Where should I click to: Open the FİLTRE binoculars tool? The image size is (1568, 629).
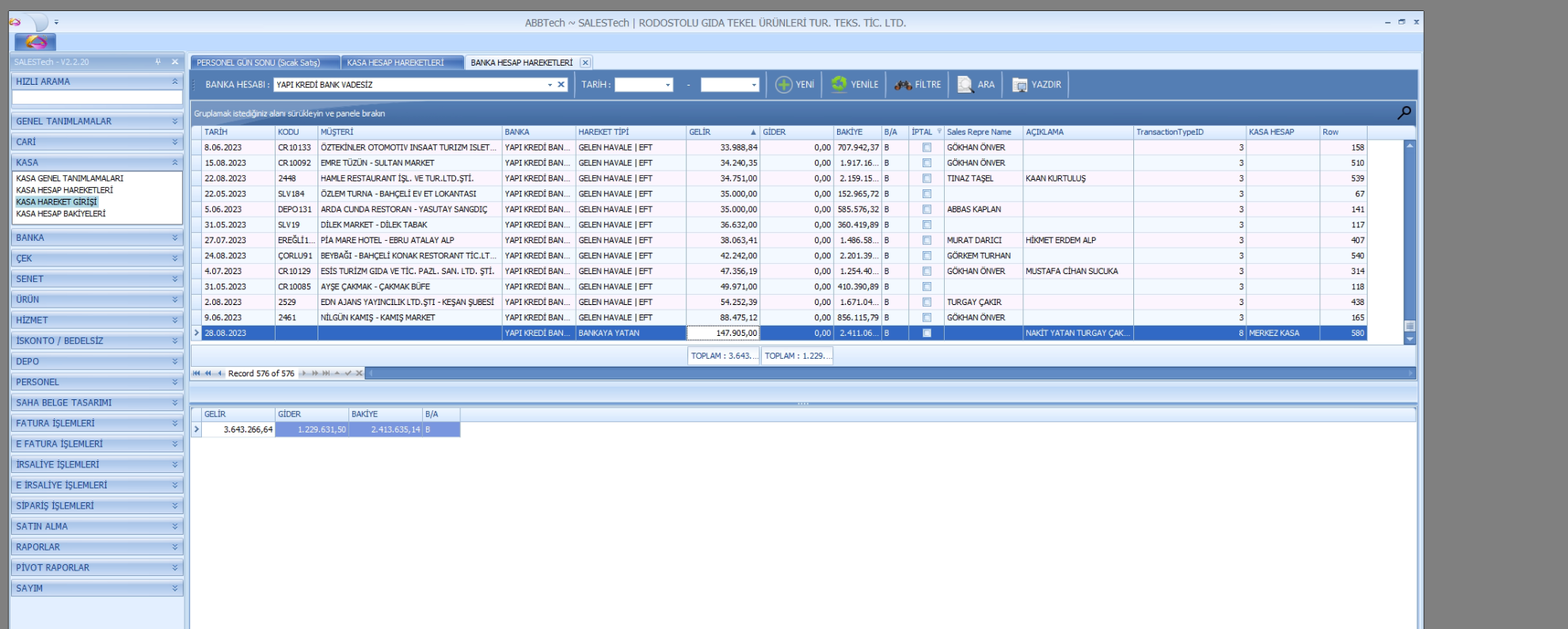coord(903,85)
